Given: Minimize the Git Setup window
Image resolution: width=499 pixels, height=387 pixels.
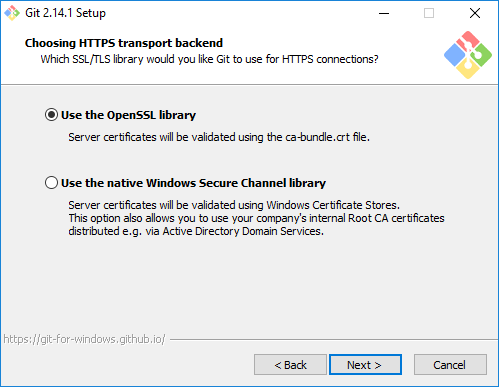Looking at the screenshot, I should (384, 13).
